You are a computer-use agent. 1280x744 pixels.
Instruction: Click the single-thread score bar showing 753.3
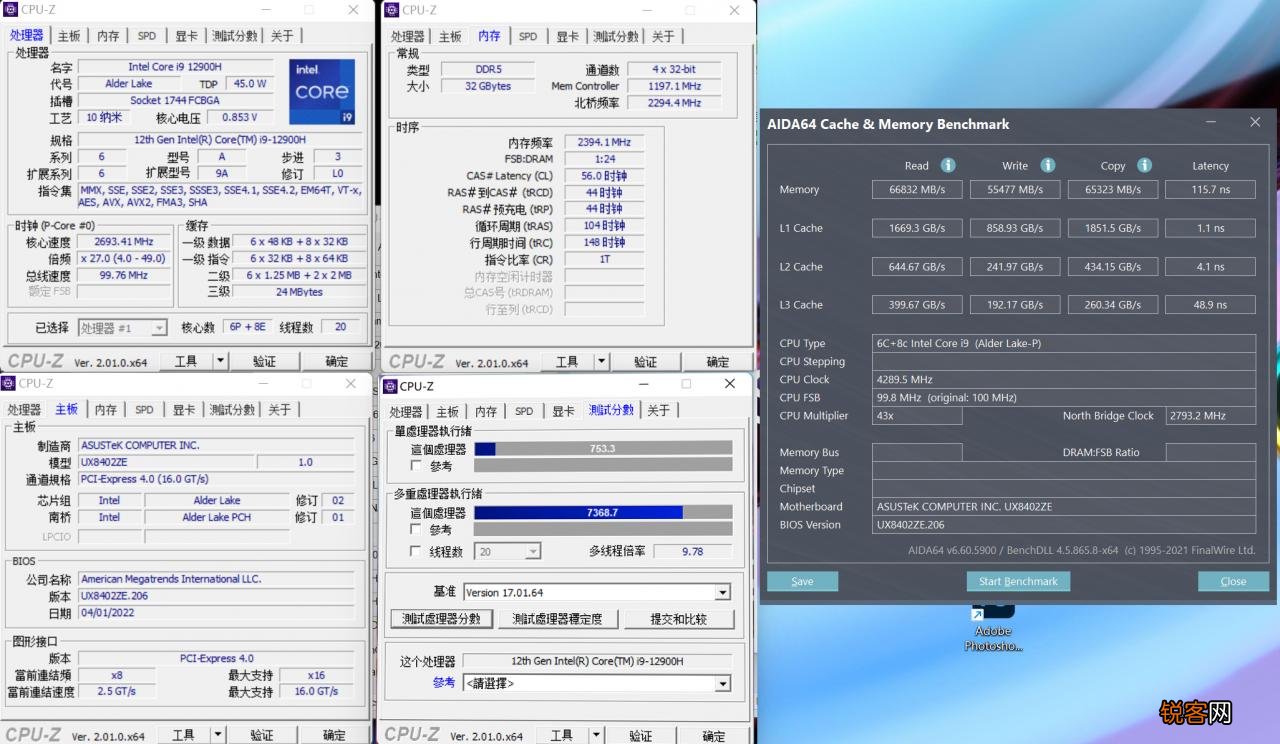(x=603, y=449)
